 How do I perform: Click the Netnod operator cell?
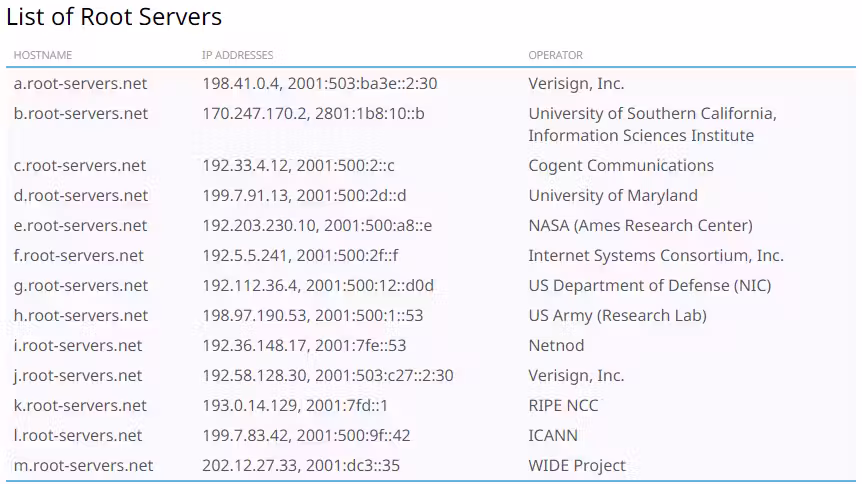point(556,345)
